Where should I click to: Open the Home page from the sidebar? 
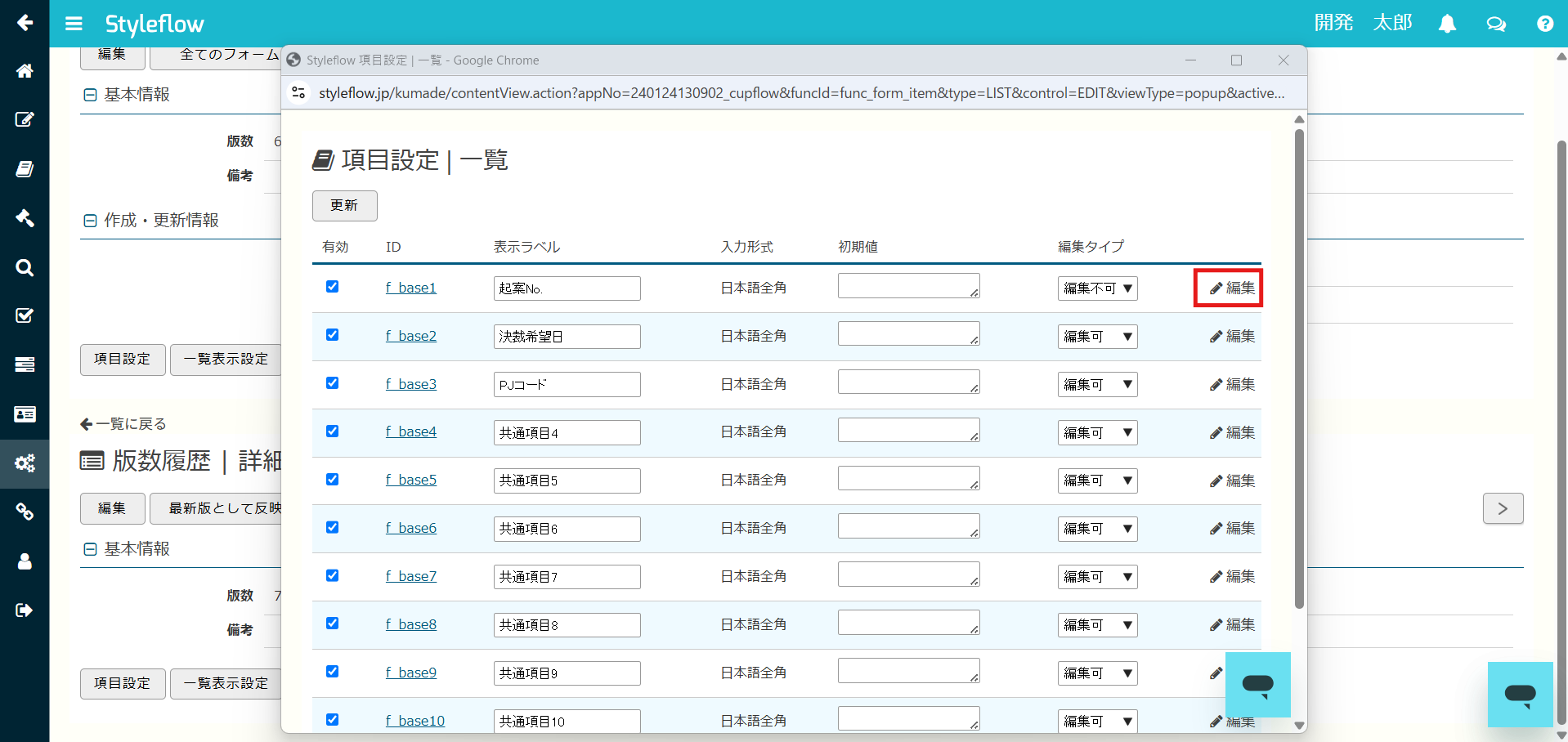(x=25, y=71)
